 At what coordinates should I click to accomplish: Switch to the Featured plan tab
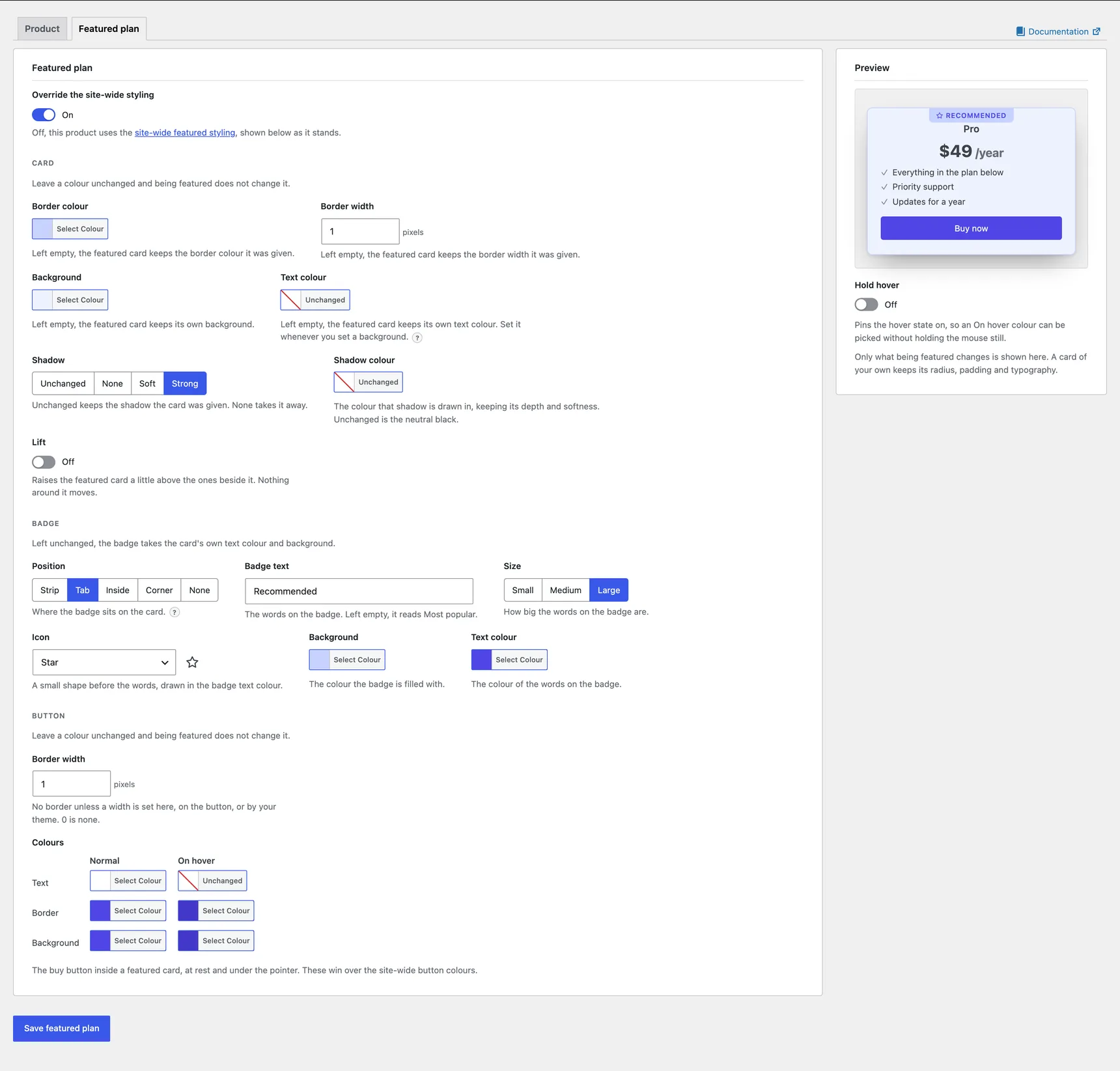point(109,29)
